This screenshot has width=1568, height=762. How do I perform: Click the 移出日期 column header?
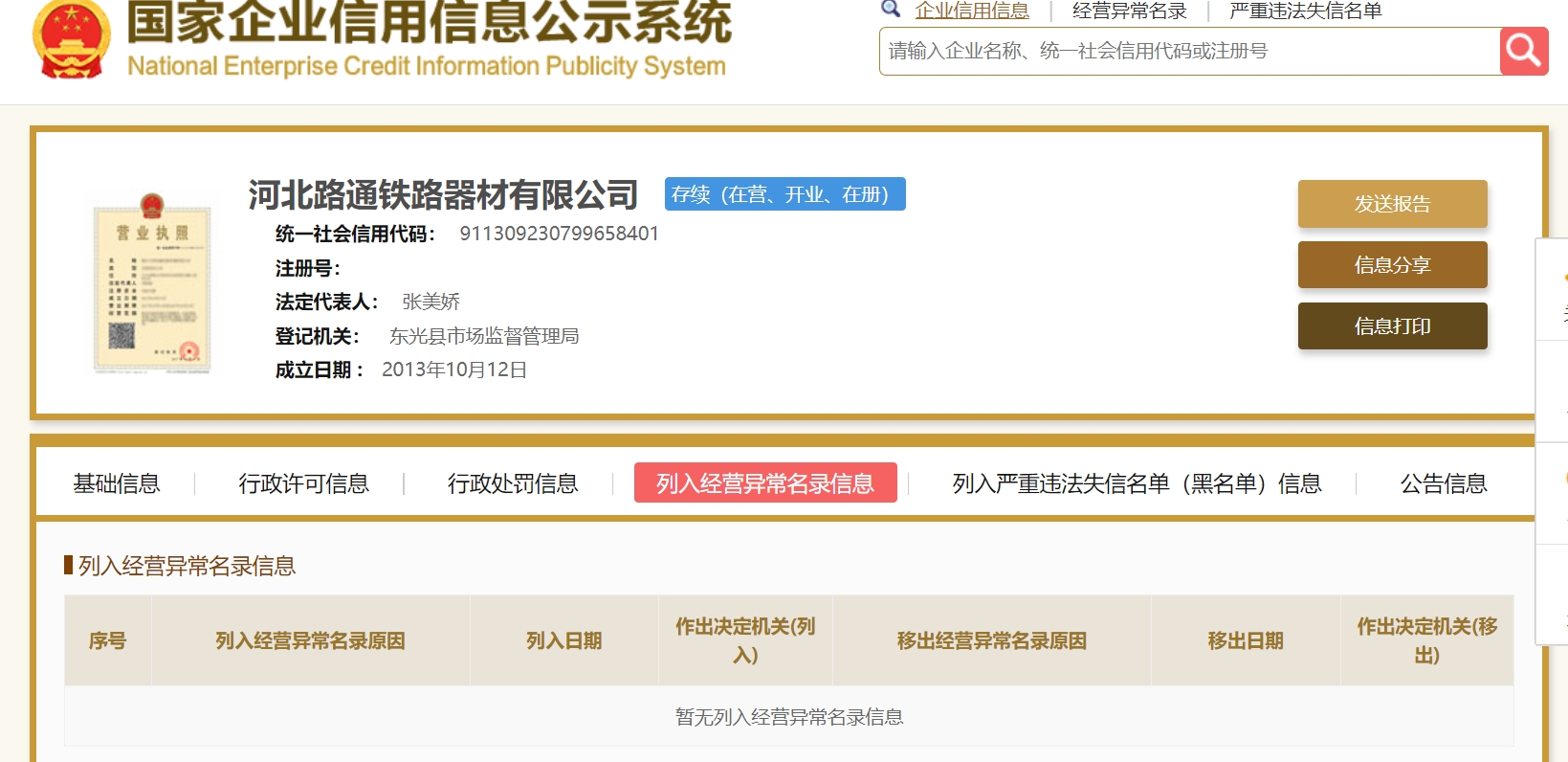tap(1246, 640)
